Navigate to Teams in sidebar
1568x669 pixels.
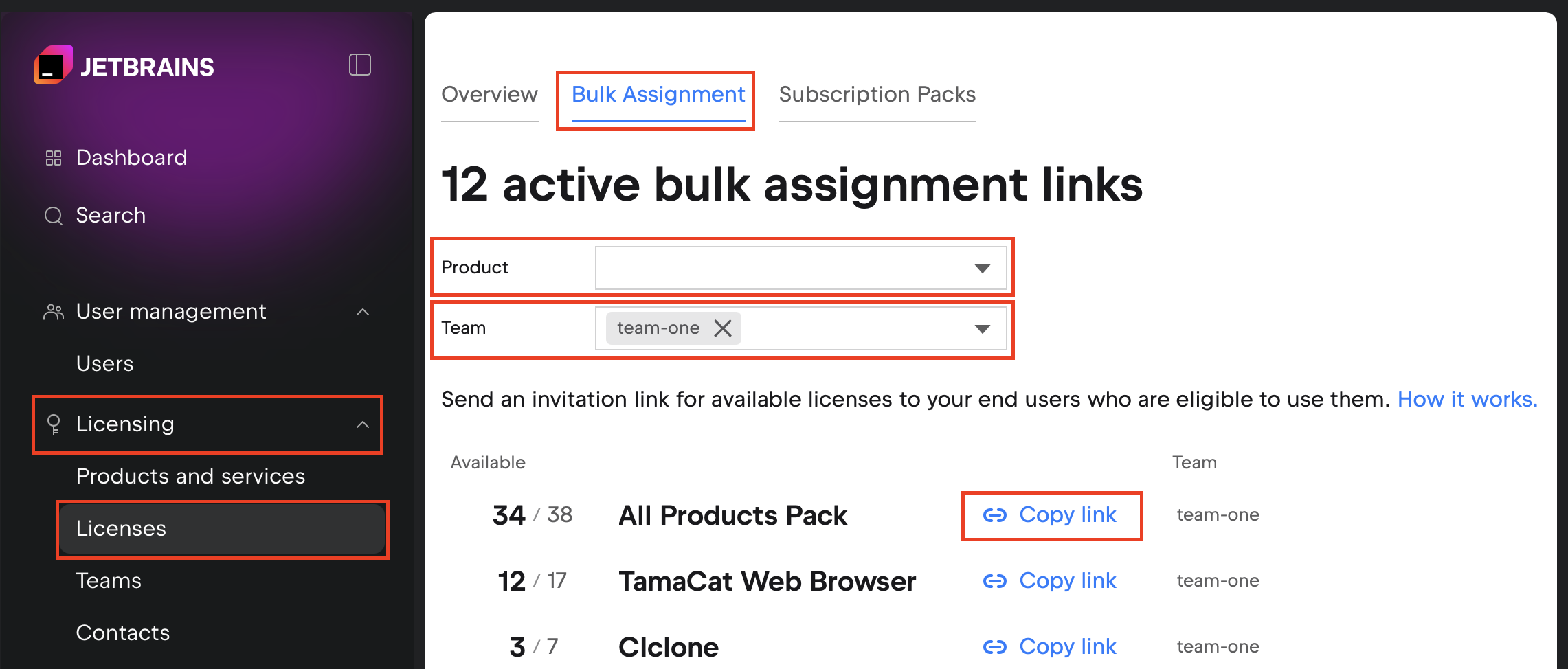109,580
